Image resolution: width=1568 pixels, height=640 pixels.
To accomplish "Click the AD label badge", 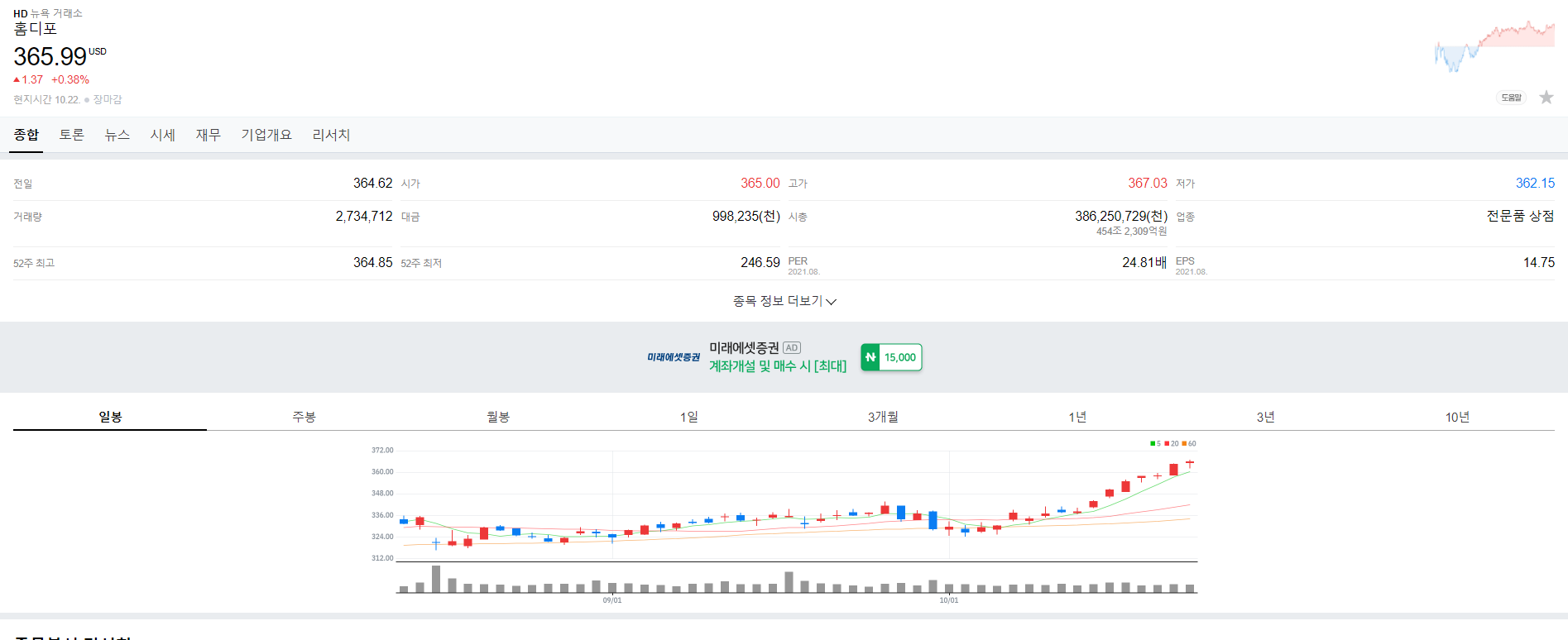I will [x=792, y=348].
